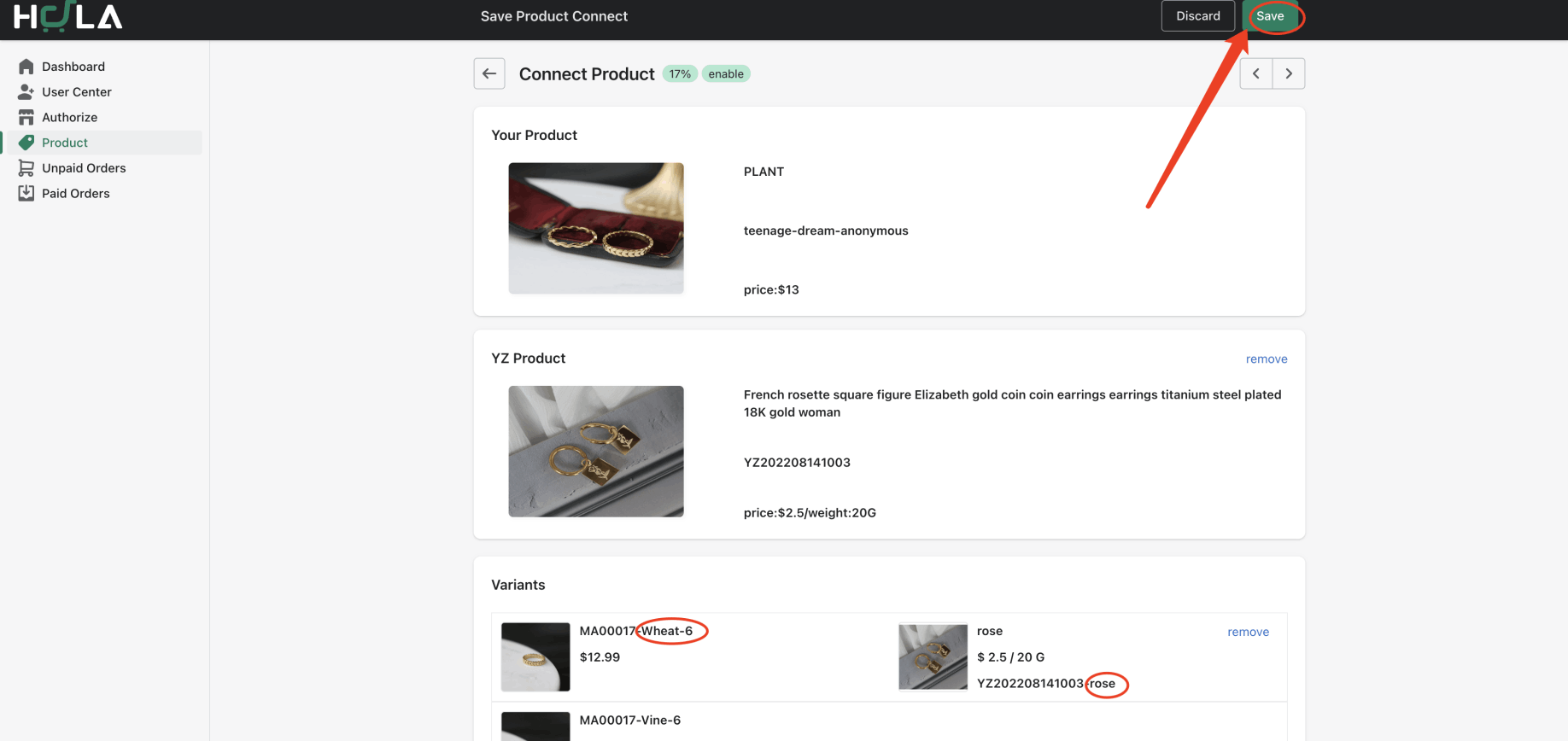The height and width of the screenshot is (741, 1568).
Task: Click YZ202208141003 SKU in YZ Product card
Action: (x=797, y=463)
